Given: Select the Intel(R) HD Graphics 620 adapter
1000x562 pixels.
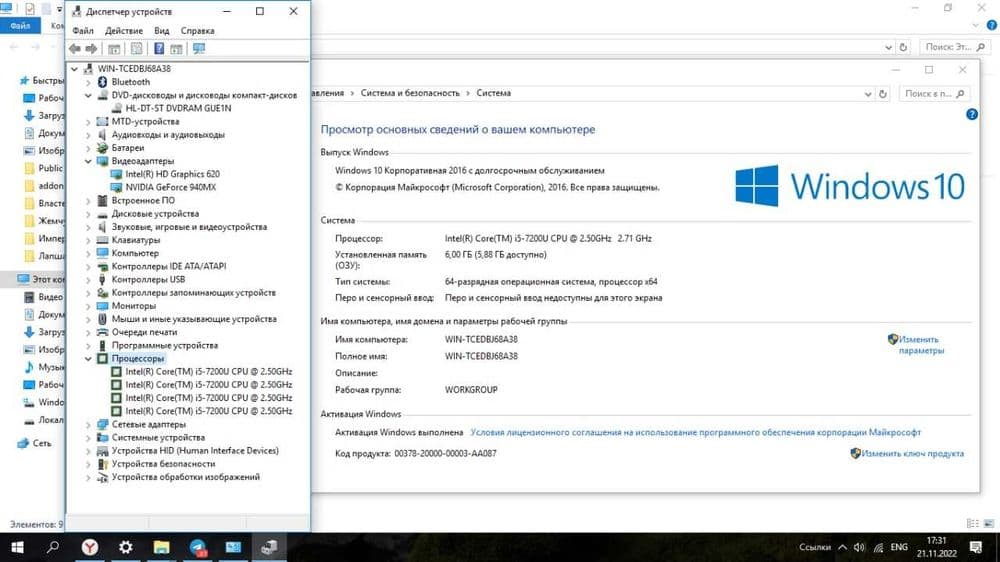Looking at the screenshot, I should pos(172,174).
